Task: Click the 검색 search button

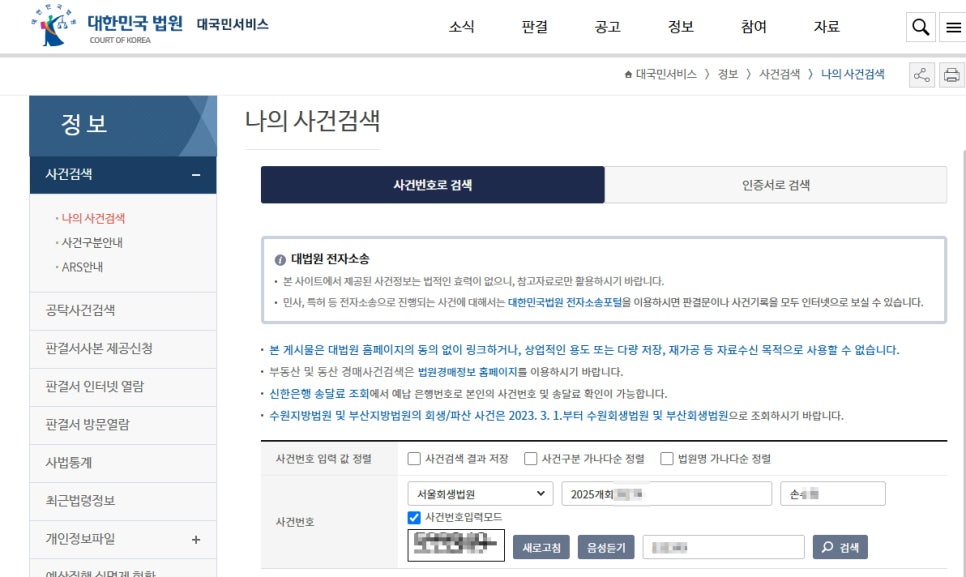Action: (x=839, y=547)
